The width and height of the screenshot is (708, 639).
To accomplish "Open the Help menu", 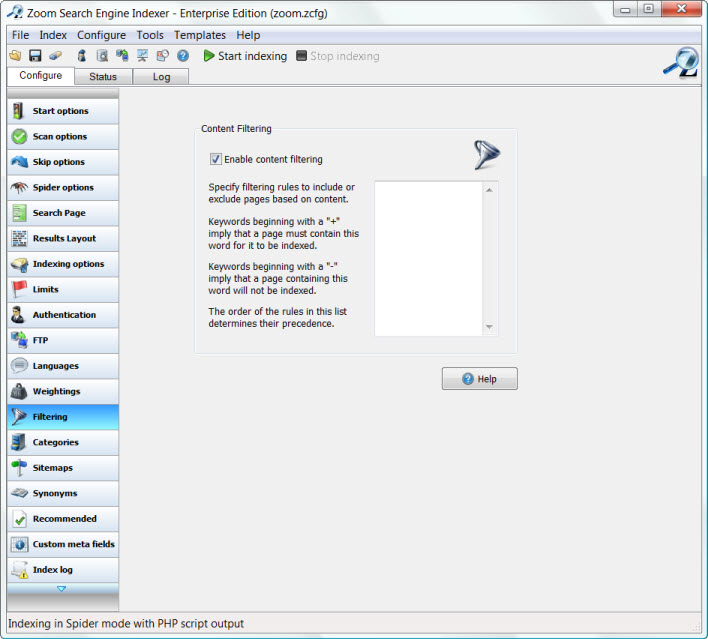I will pyautogui.click(x=248, y=35).
